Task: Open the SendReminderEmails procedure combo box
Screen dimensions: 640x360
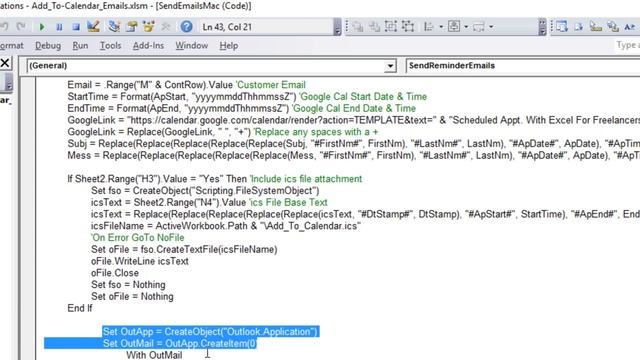Action: pyautogui.click(x=523, y=66)
